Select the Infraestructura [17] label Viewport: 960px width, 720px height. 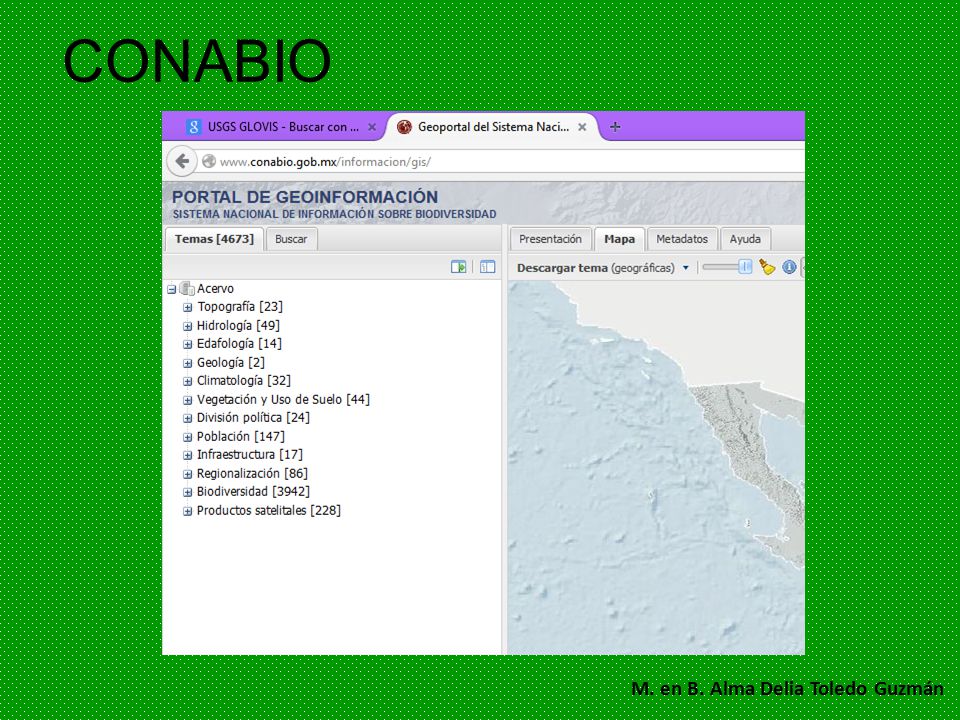click(250, 454)
